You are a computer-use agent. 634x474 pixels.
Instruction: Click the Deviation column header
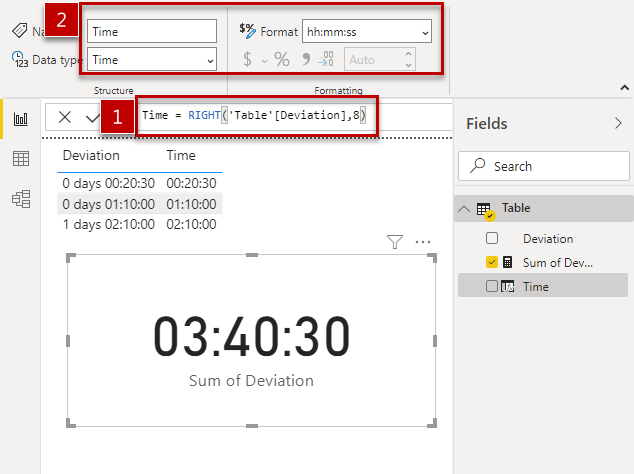(x=91, y=155)
